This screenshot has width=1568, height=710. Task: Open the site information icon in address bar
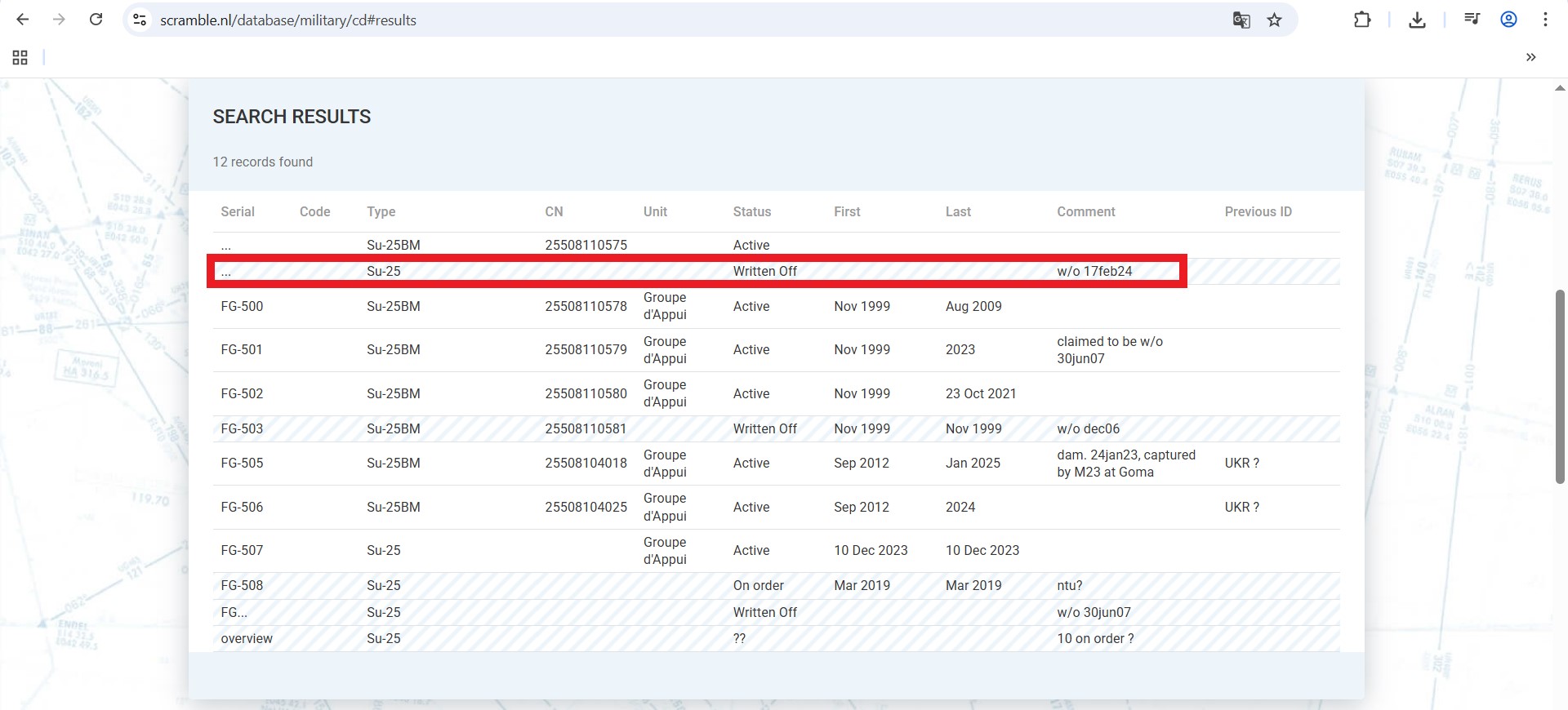[x=140, y=20]
